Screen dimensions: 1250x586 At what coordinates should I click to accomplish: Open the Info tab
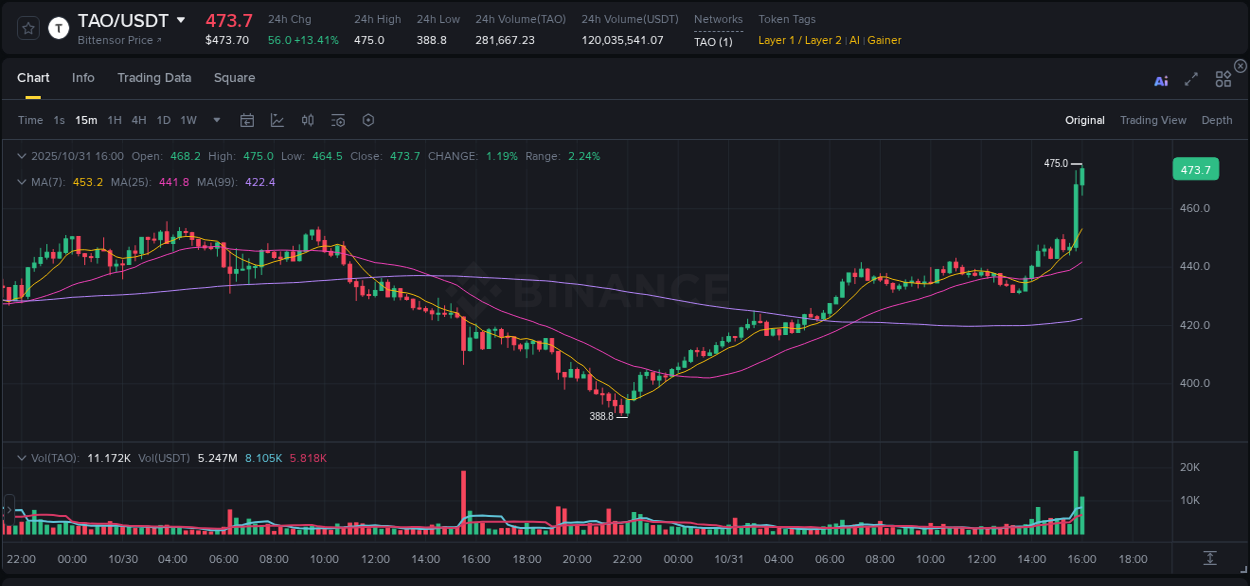click(x=83, y=77)
